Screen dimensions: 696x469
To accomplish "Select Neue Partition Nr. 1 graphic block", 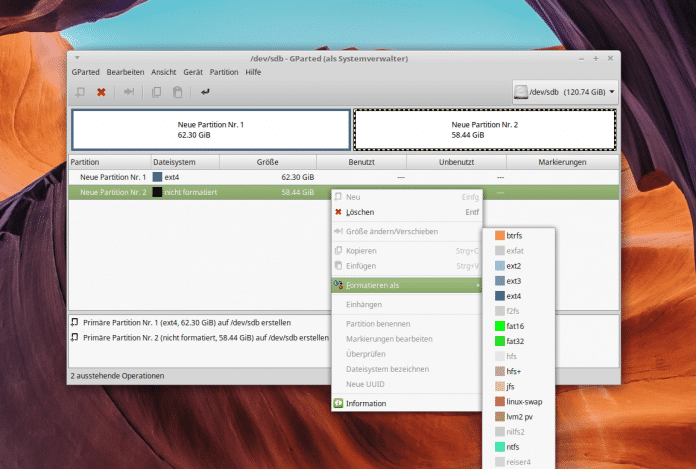I will tap(210, 129).
